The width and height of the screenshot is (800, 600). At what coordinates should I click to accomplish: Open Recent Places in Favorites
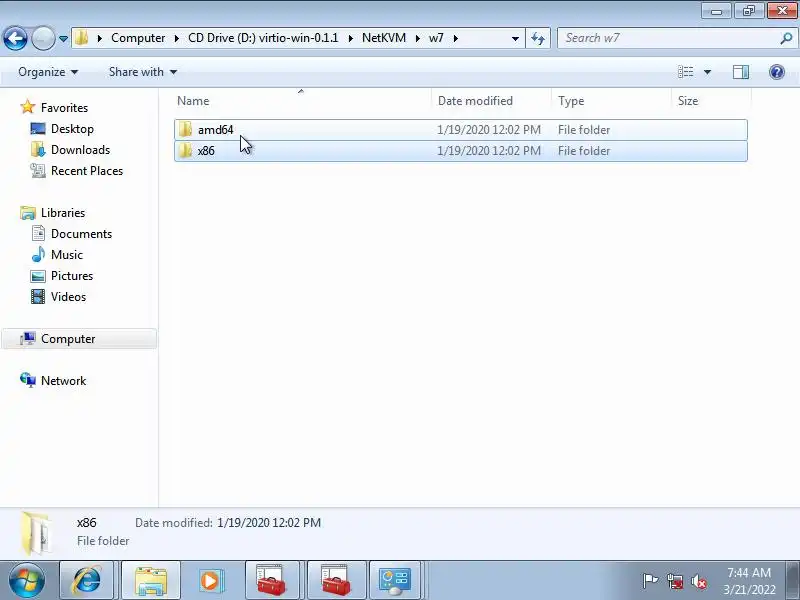87,171
